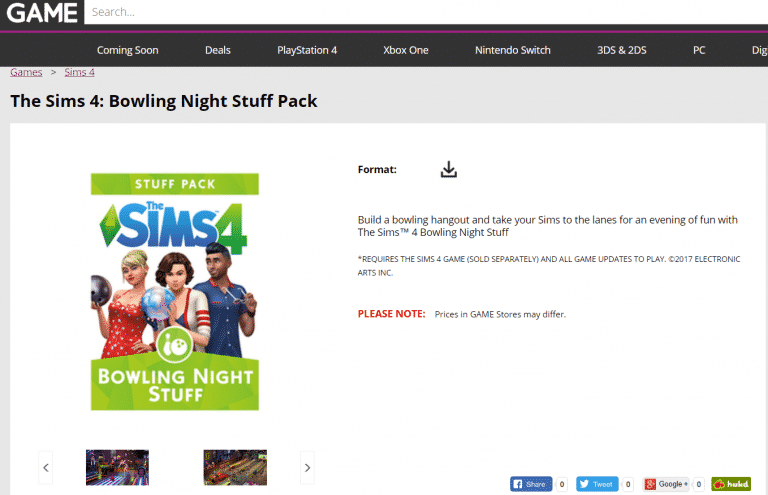Go to the Xbox One section
This screenshot has width=768, height=495.
(x=406, y=50)
